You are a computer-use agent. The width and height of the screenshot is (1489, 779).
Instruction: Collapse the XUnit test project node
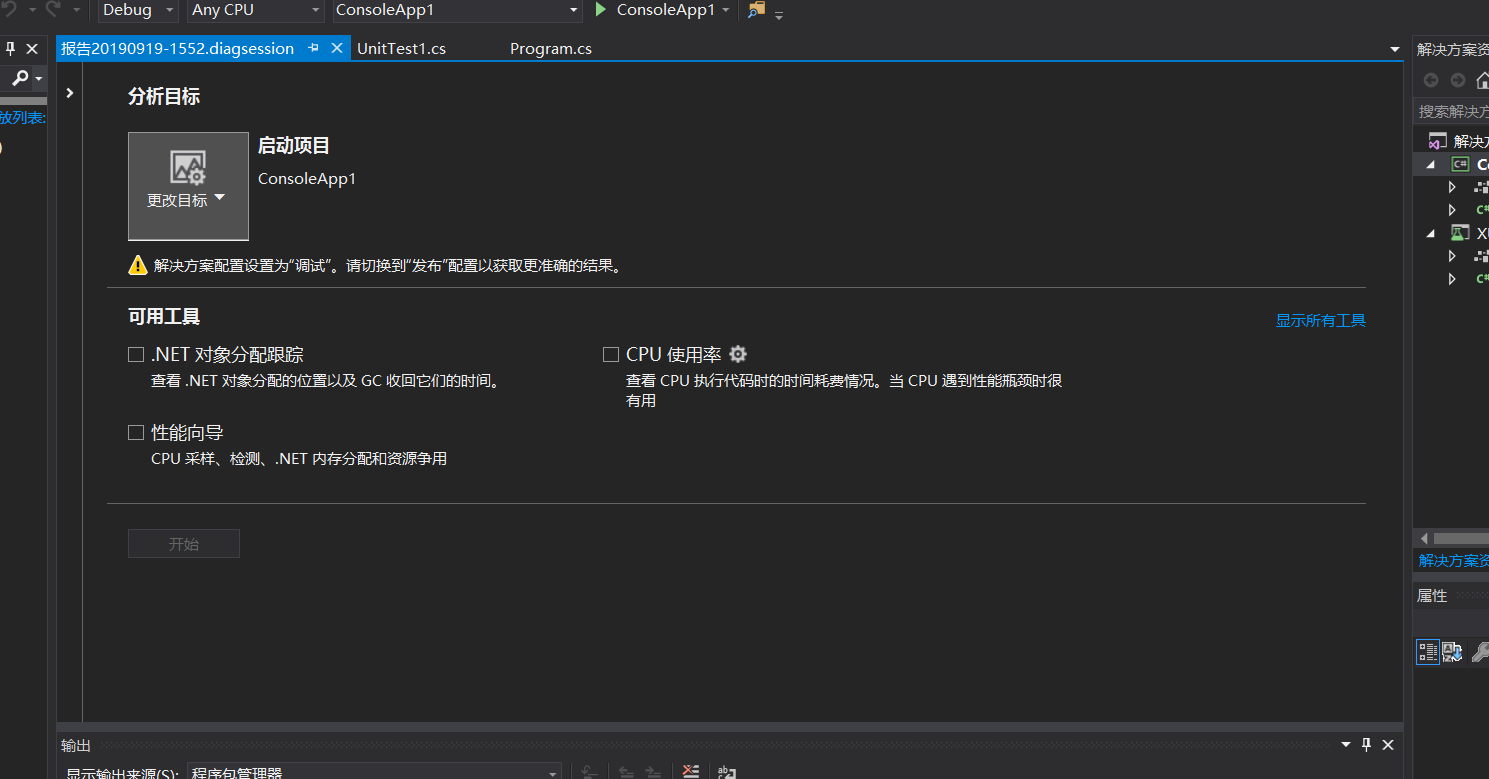[x=1431, y=233]
